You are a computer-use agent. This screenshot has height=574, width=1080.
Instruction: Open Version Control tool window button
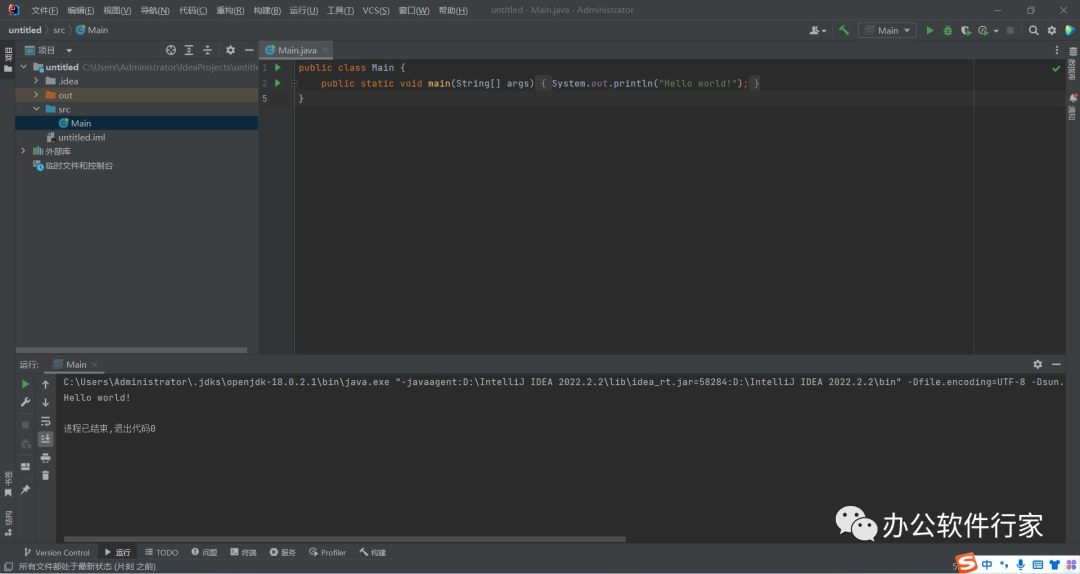57,552
